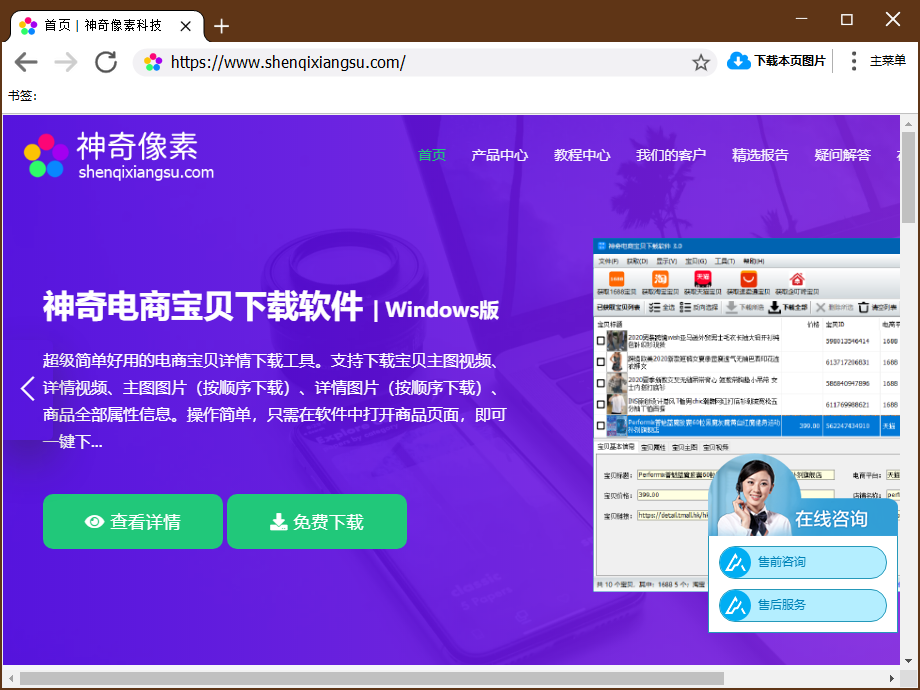
Task: Open the 我们的客户 page
Action: 671,155
